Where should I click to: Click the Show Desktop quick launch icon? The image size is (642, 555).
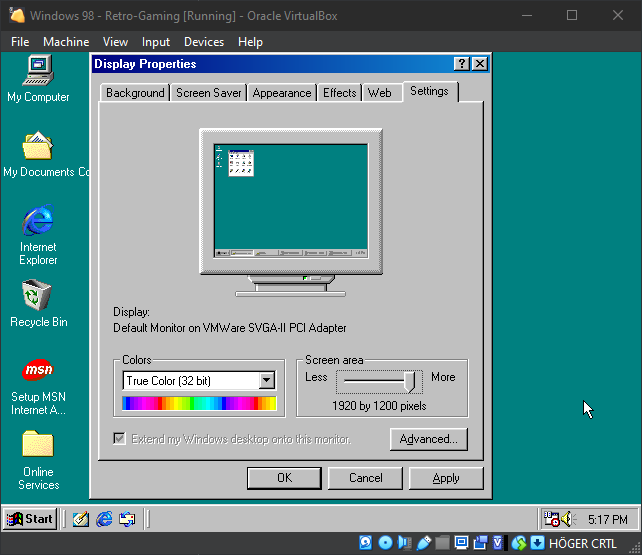tap(81, 519)
